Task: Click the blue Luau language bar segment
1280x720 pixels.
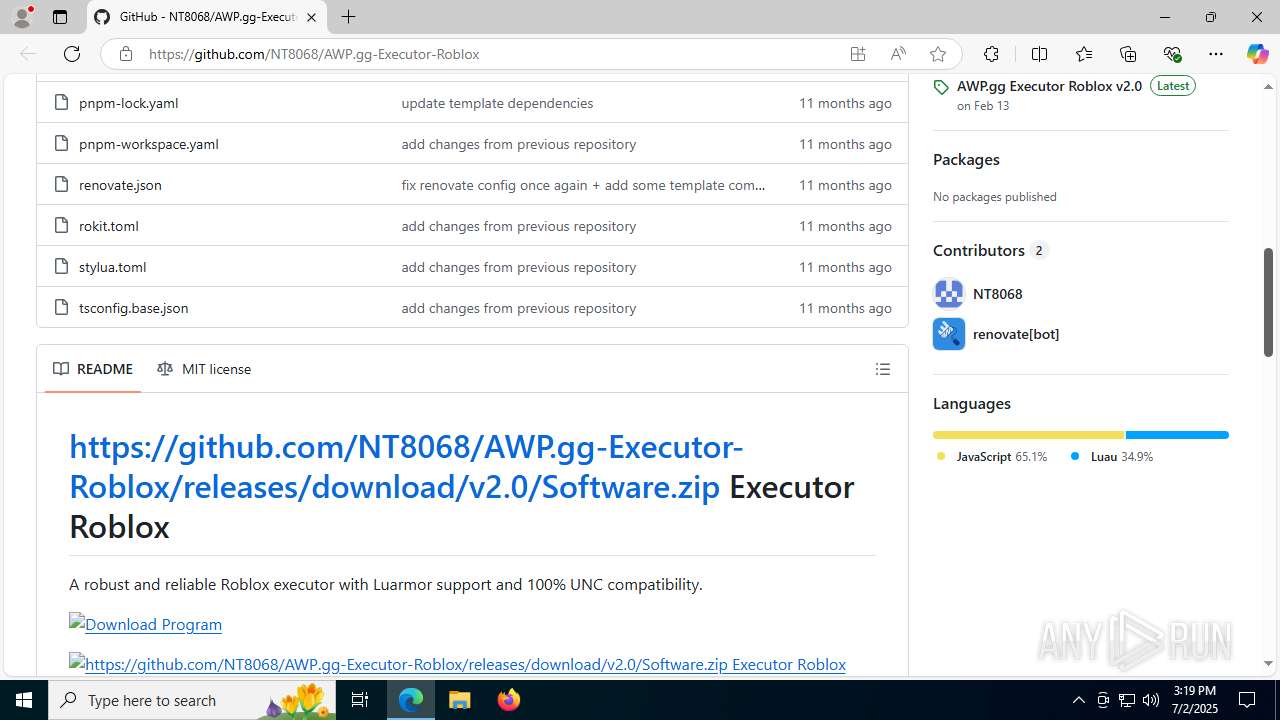Action: pyautogui.click(x=1177, y=435)
